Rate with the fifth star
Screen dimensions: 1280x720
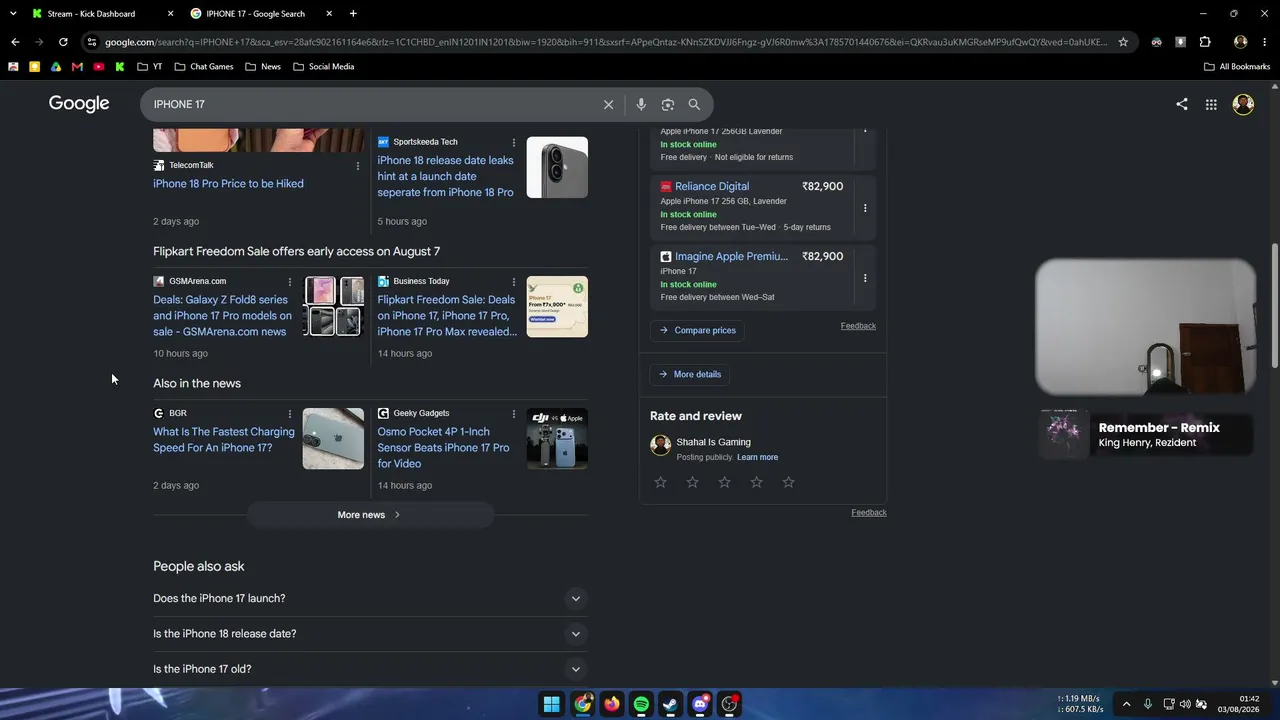click(789, 482)
